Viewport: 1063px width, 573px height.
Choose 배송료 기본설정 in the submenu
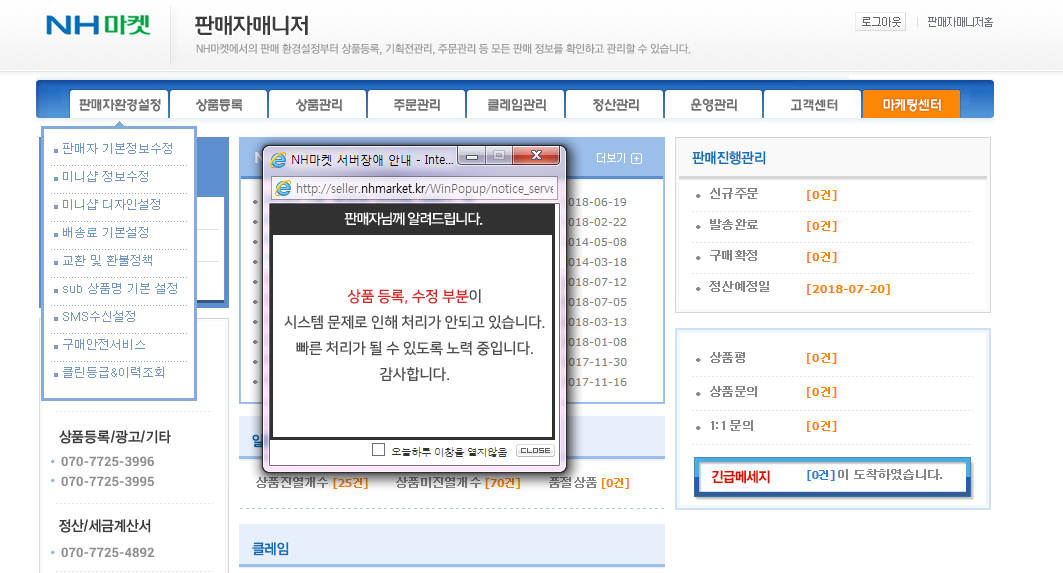105,232
